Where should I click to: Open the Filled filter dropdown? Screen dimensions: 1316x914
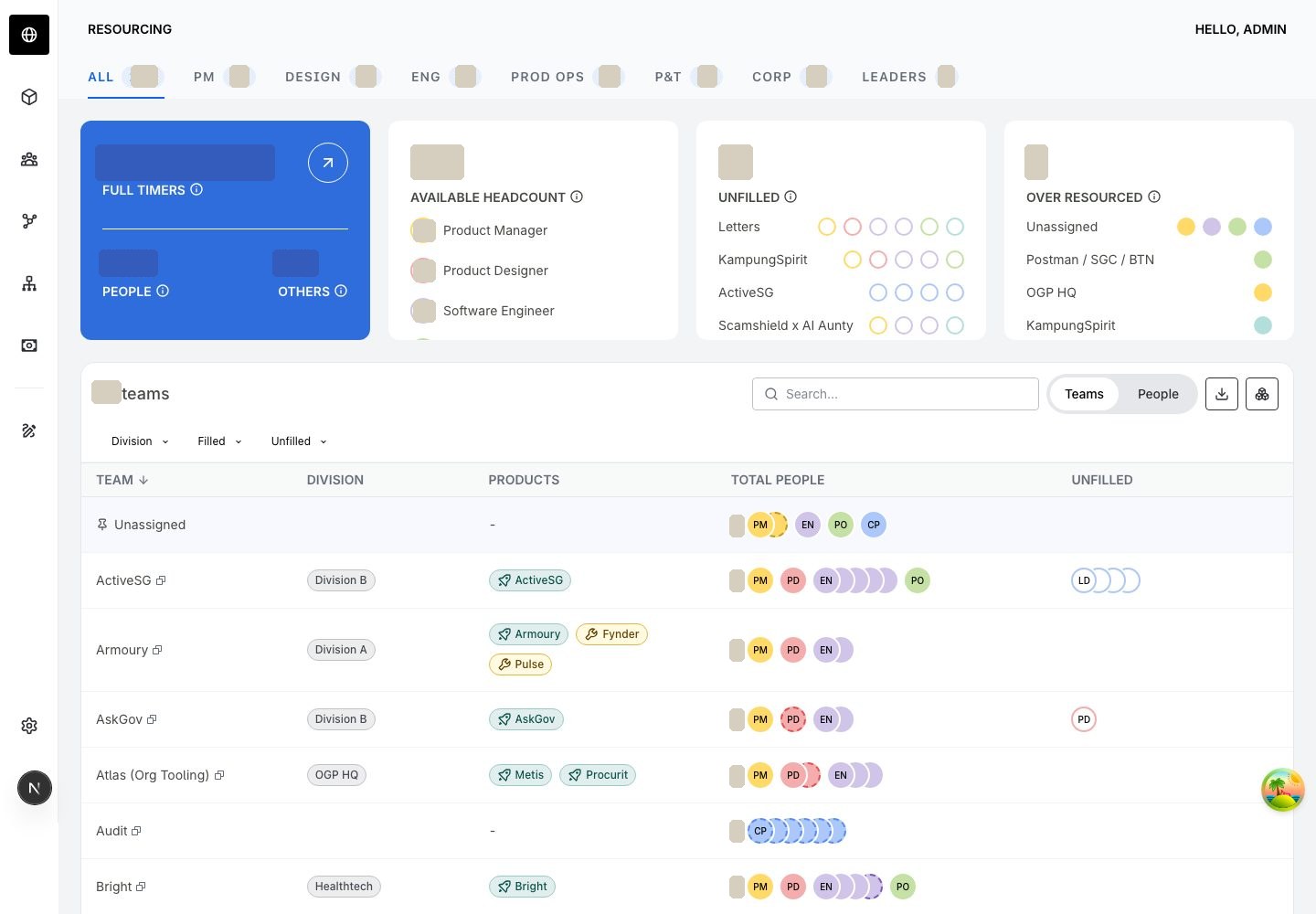(219, 441)
